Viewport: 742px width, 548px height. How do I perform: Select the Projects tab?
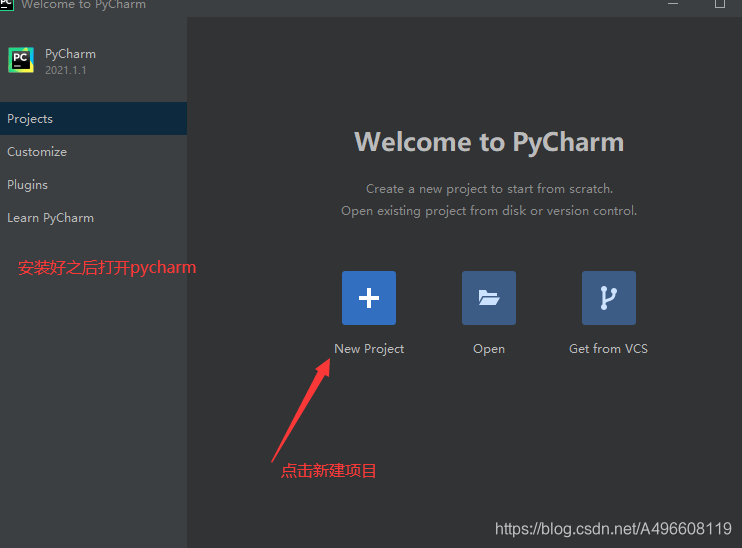93,118
